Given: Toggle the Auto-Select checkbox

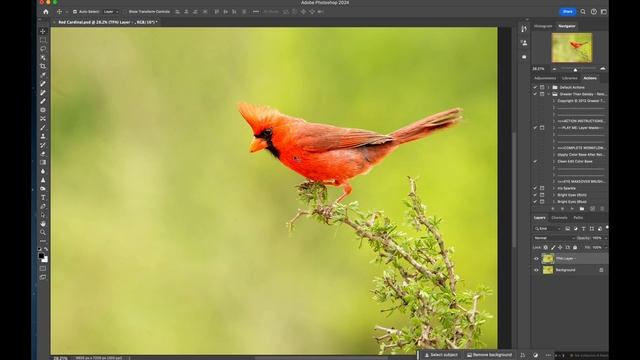Looking at the screenshot, I should click(x=75, y=12).
